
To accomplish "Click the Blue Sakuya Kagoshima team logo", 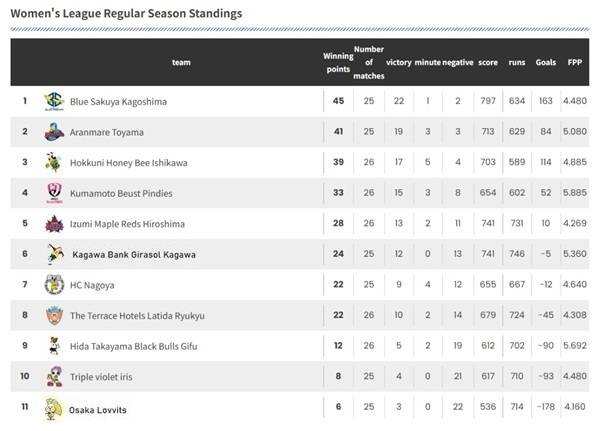I will 54,101.
